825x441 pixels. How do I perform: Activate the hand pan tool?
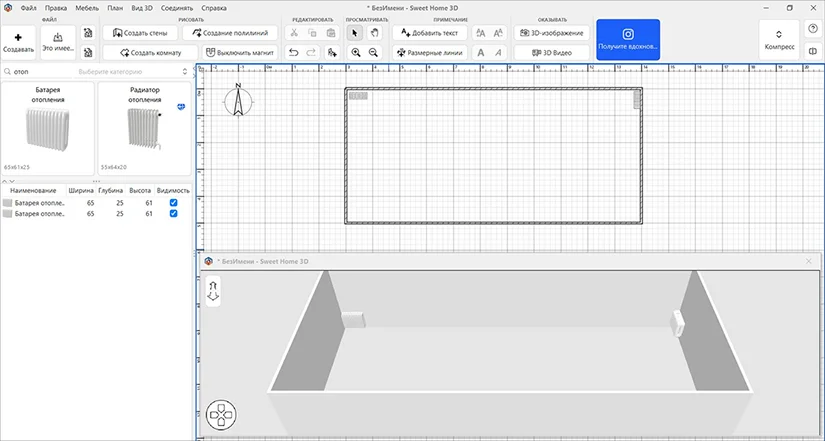pyautogui.click(x=373, y=33)
